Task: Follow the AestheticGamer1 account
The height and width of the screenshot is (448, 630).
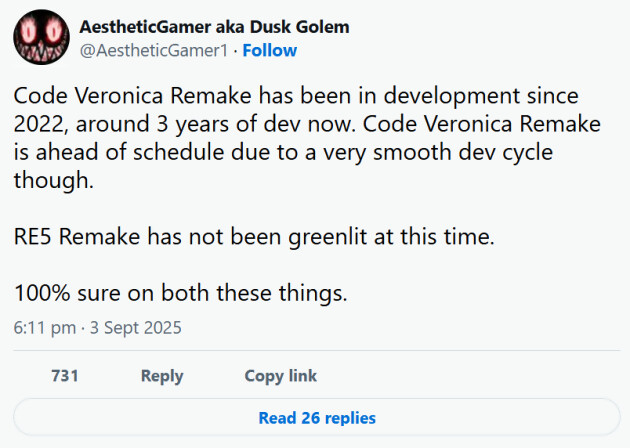Action: click(x=270, y=51)
